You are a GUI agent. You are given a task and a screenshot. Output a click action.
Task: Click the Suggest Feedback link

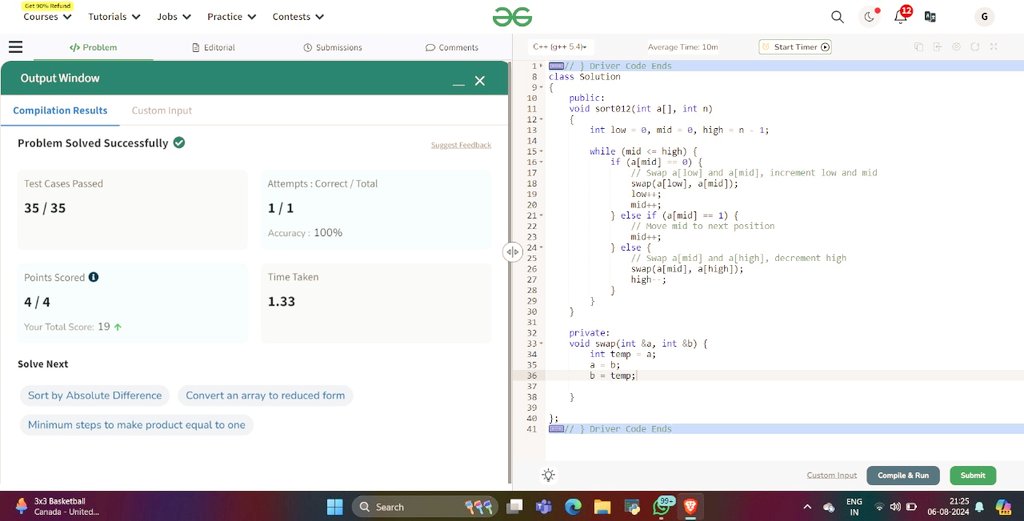(x=461, y=145)
